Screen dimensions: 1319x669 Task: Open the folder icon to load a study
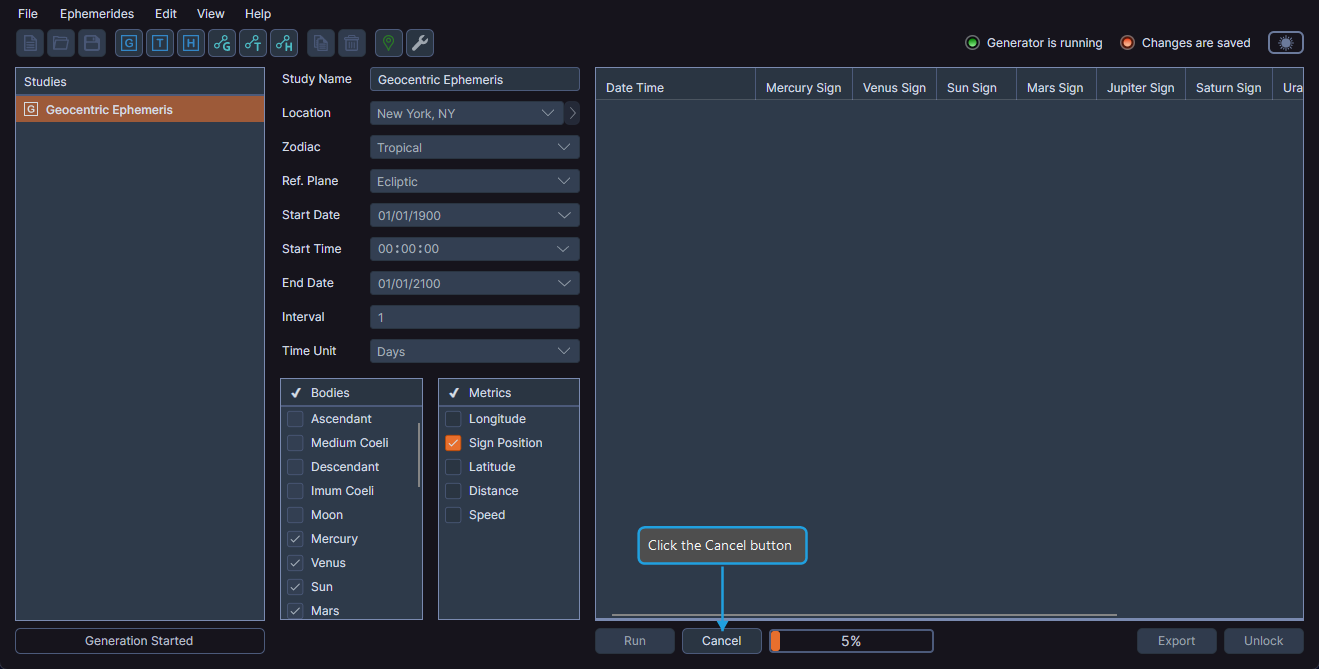[60, 42]
